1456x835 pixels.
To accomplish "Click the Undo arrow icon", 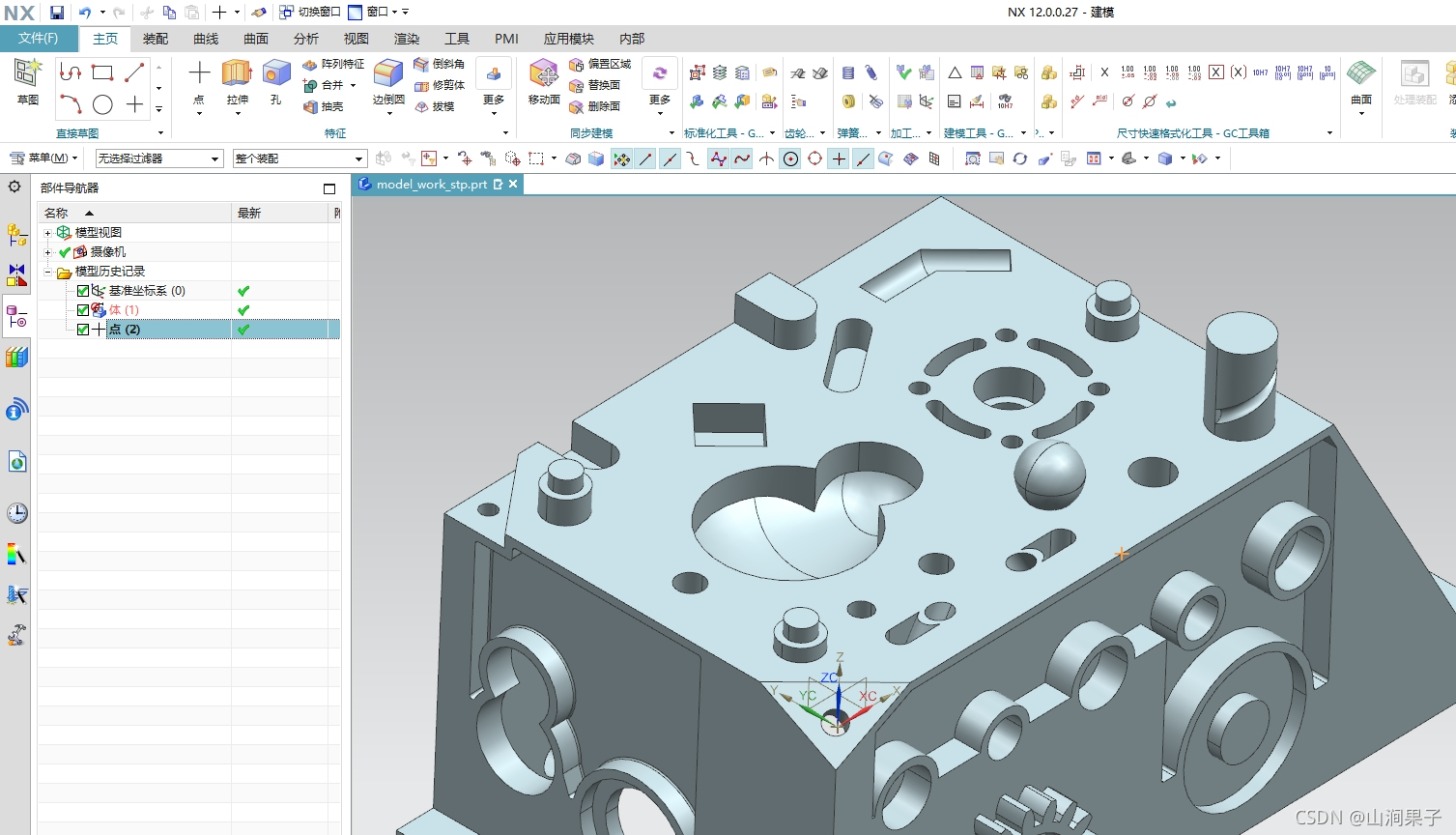I will [x=85, y=13].
